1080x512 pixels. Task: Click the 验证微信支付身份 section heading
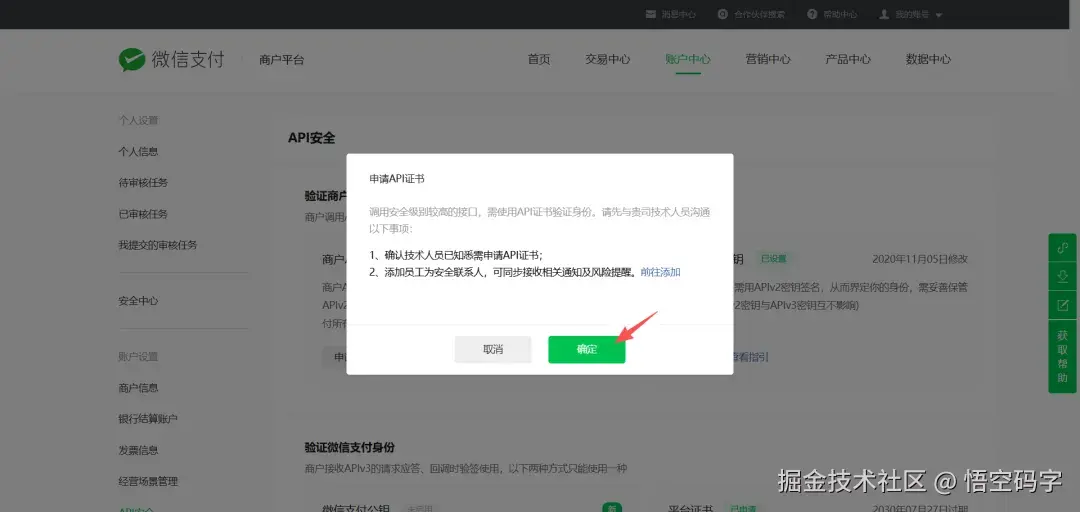coord(350,448)
